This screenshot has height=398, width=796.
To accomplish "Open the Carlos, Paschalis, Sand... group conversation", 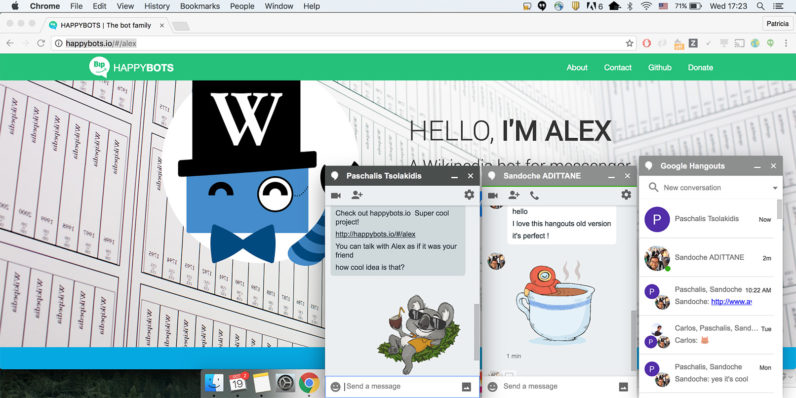I will point(708,335).
